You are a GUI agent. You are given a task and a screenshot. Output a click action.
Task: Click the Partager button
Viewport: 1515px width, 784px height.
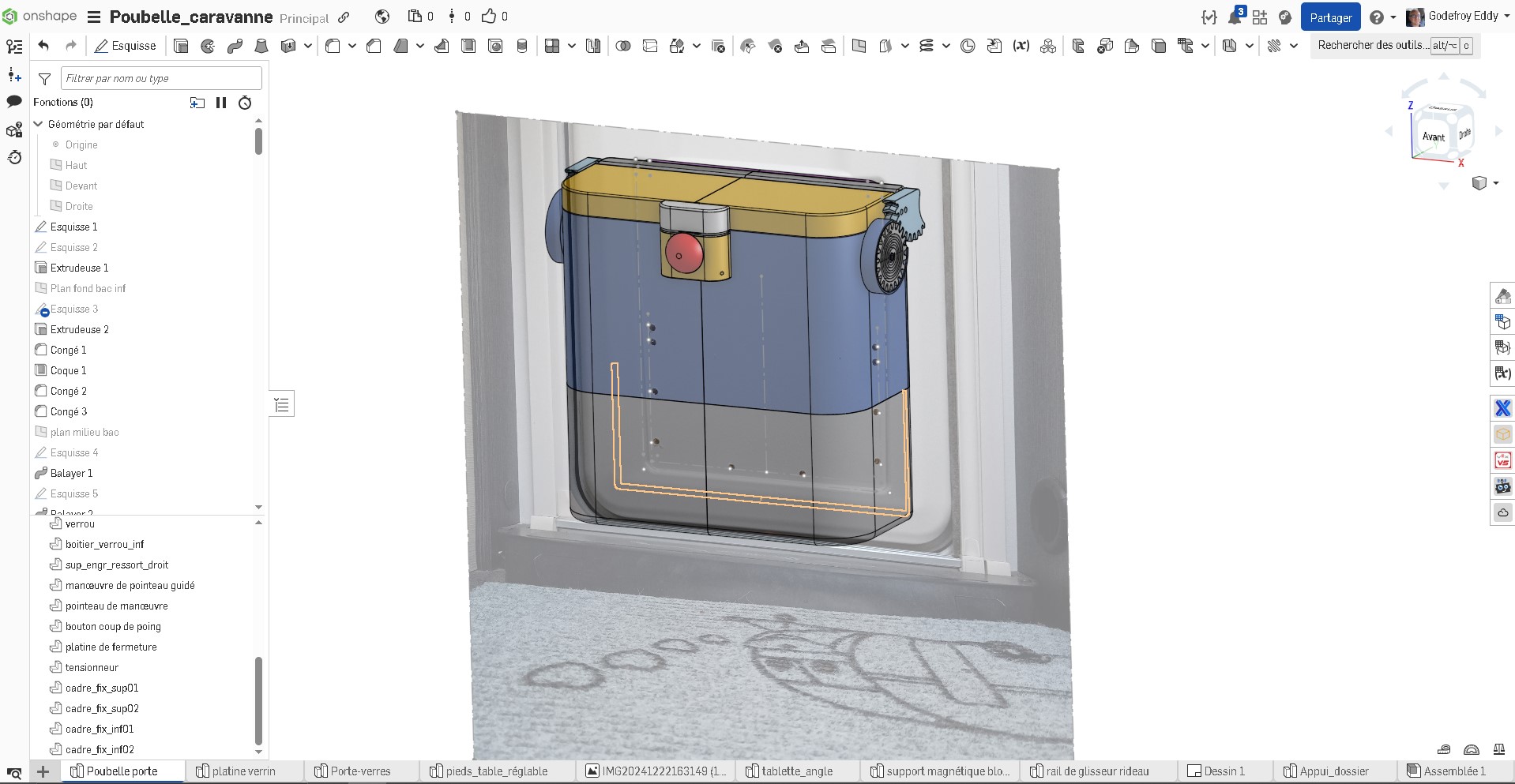pos(1330,17)
